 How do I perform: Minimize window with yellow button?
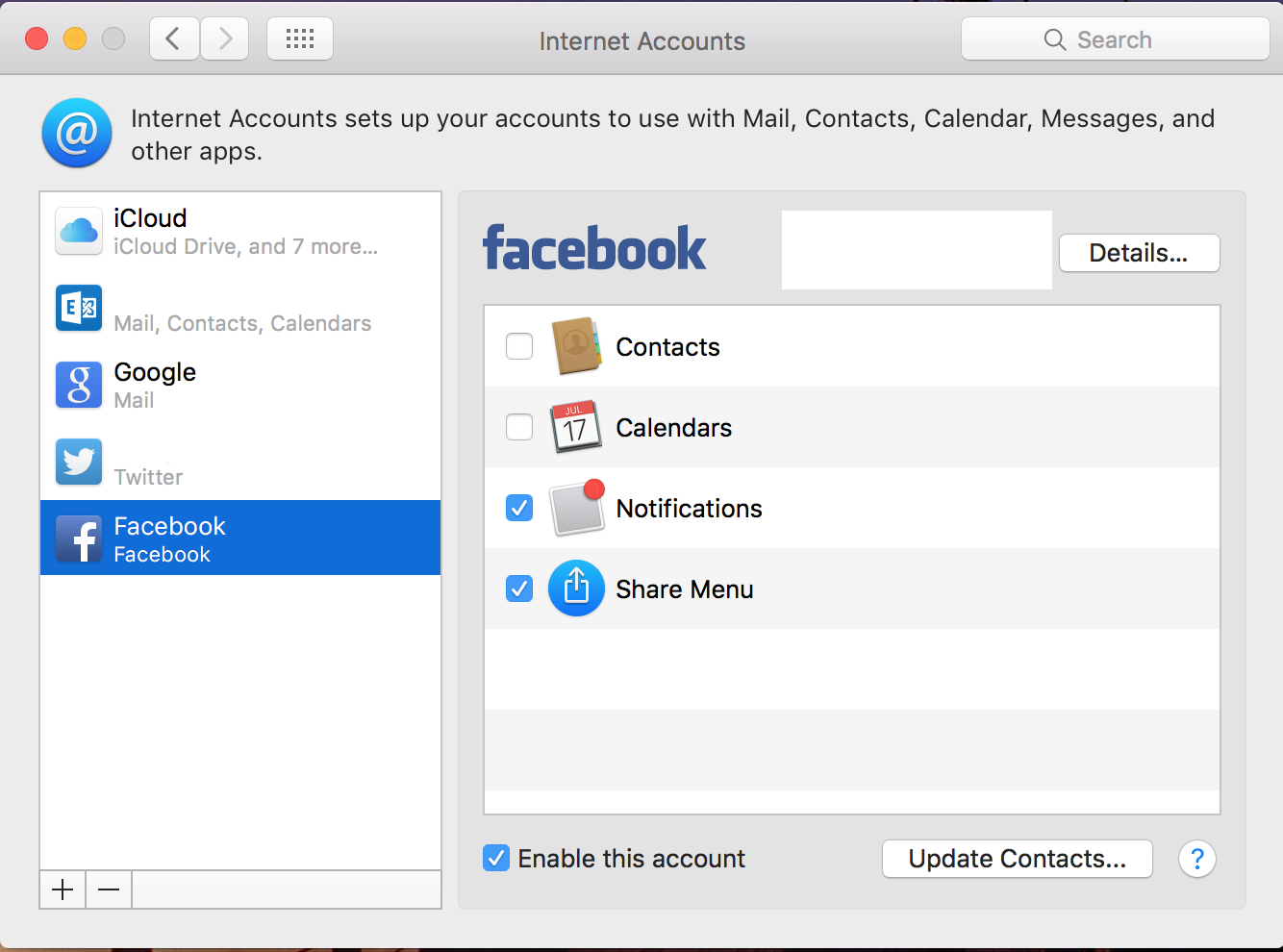75,38
